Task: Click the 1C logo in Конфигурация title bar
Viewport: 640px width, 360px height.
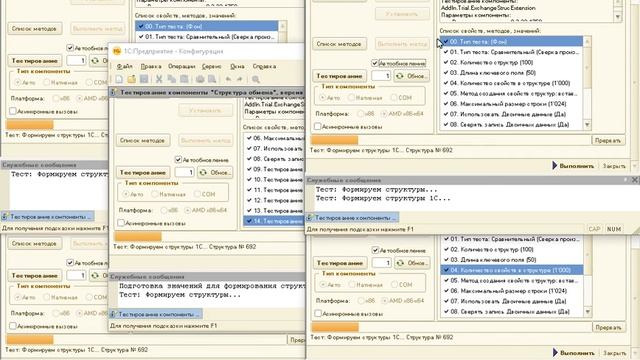Action: click(117, 51)
